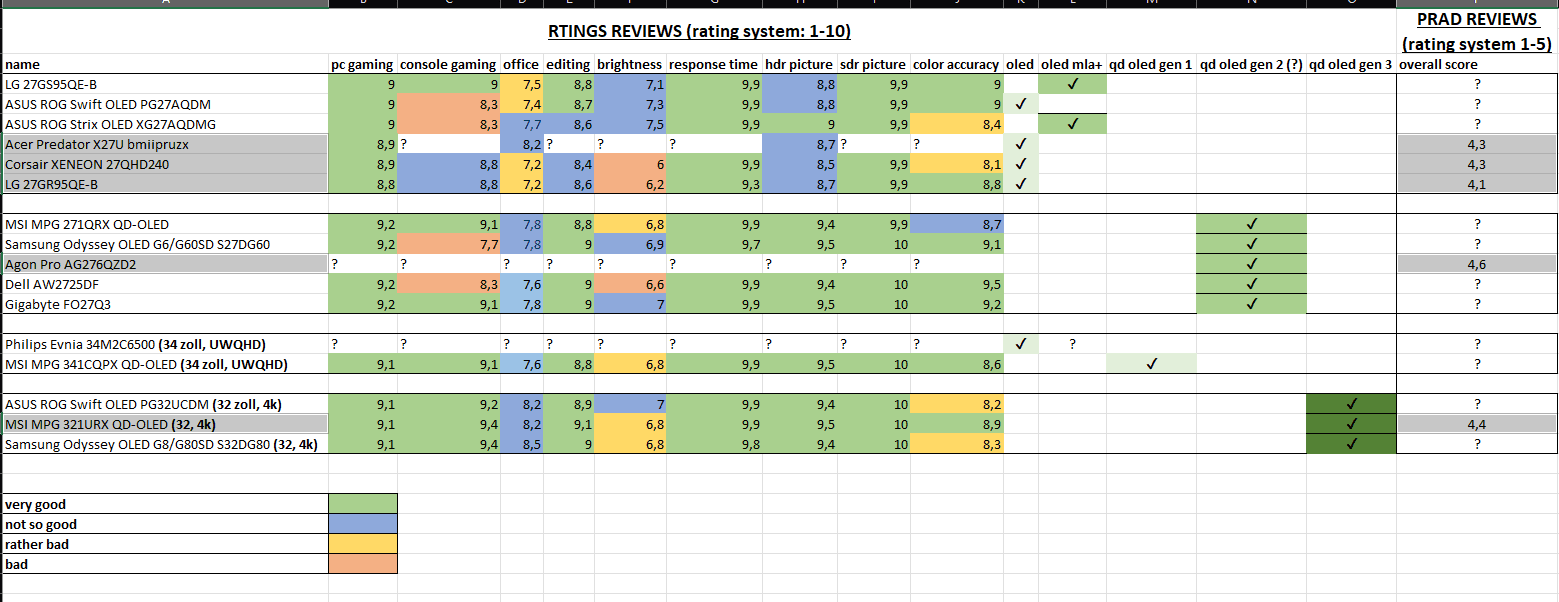Image resolution: width=1559 pixels, height=602 pixels.
Task: Select the Corsair XENEON 27QHD240 cell
Action: [x=165, y=164]
